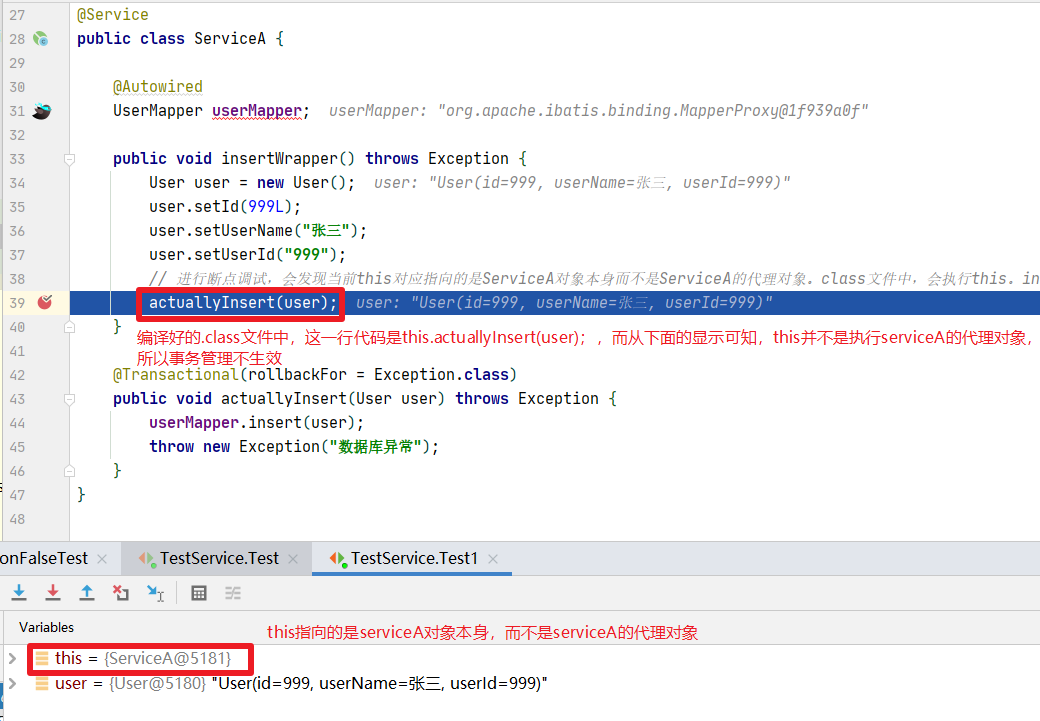Image resolution: width=1040 pixels, height=721 pixels.
Task: Click the userMapper.insert(user) call
Action: [256, 423]
